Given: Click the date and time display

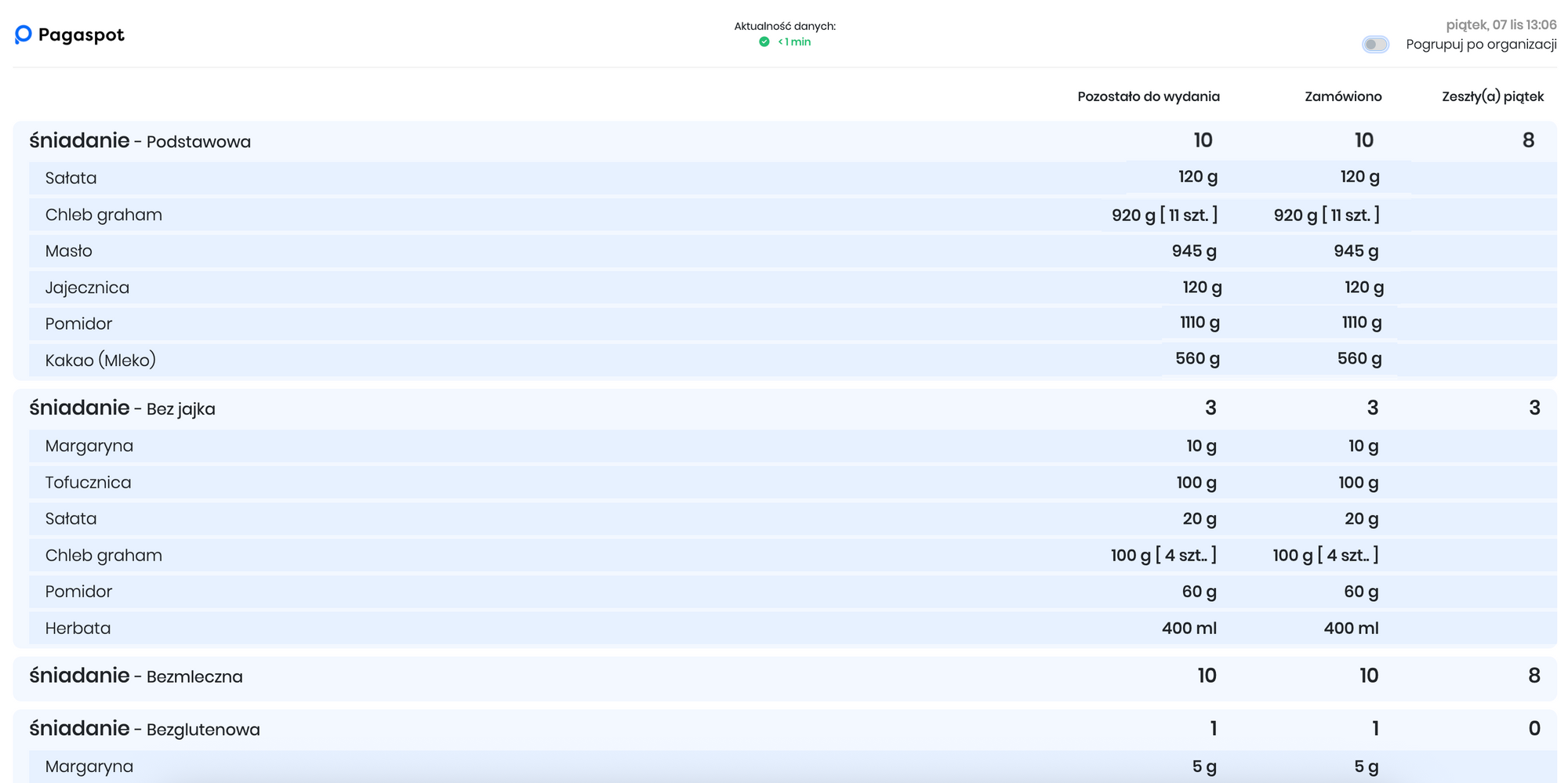Looking at the screenshot, I should [1501, 25].
